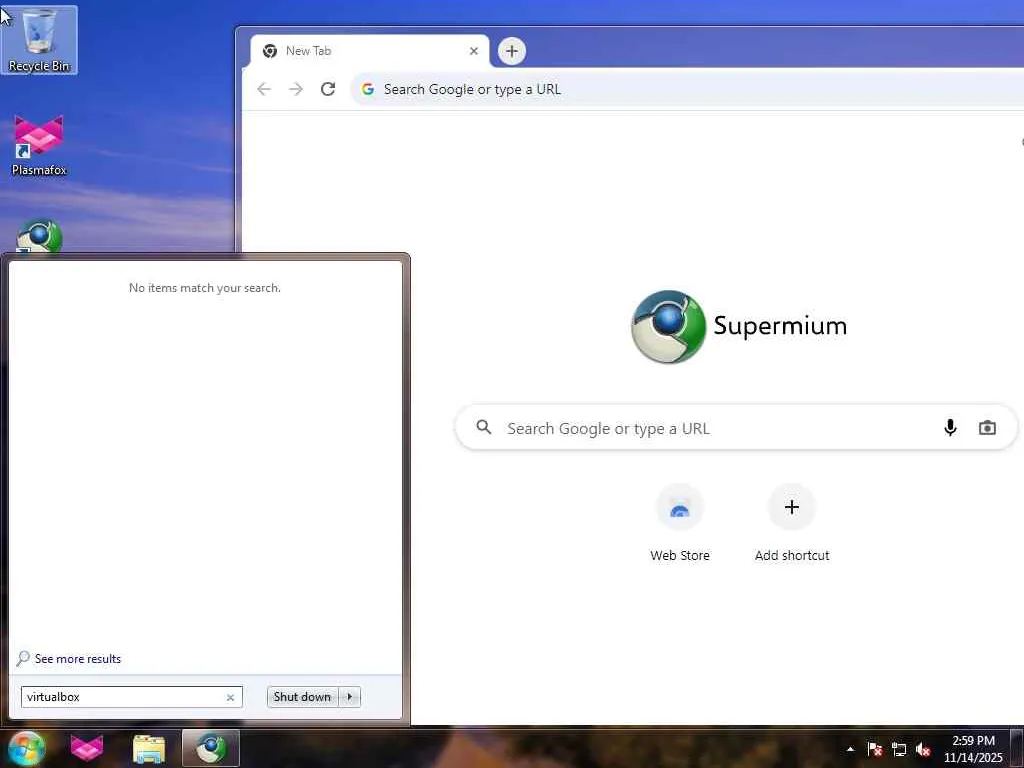Screen dimensions: 1024x768
Task: Open File Explorer from the taskbar
Action: coord(149,748)
